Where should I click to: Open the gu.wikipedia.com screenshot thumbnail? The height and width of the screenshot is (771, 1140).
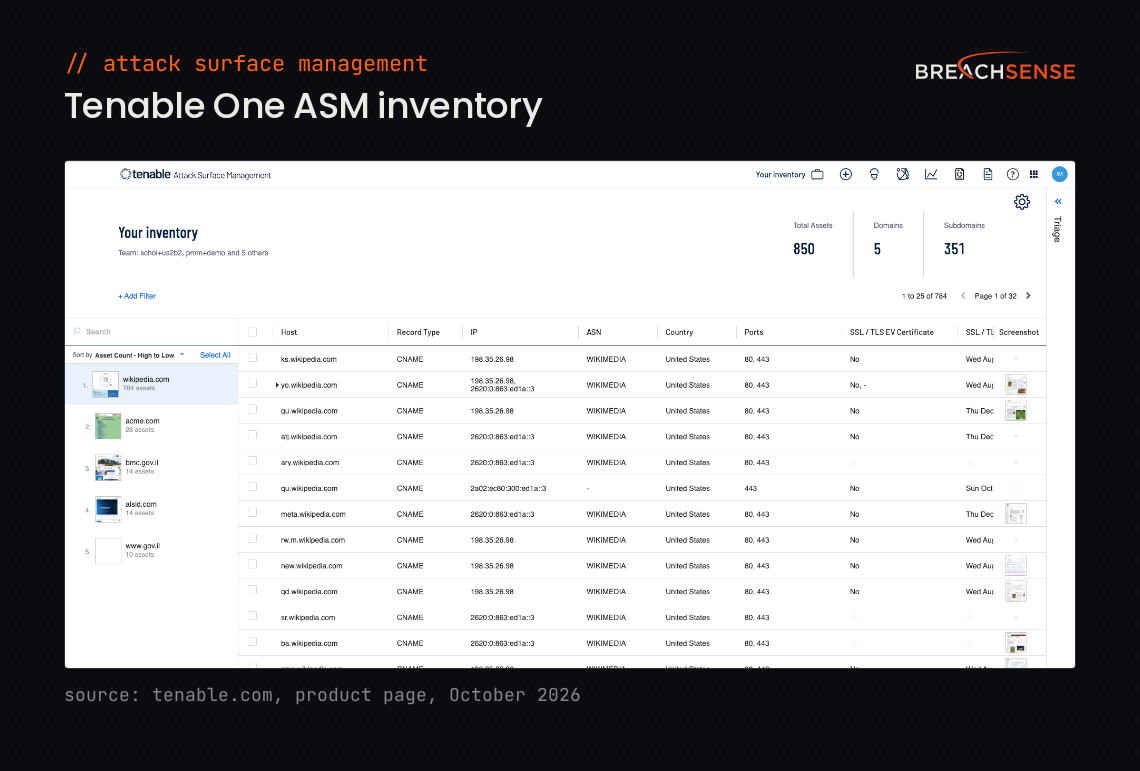tap(1016, 410)
